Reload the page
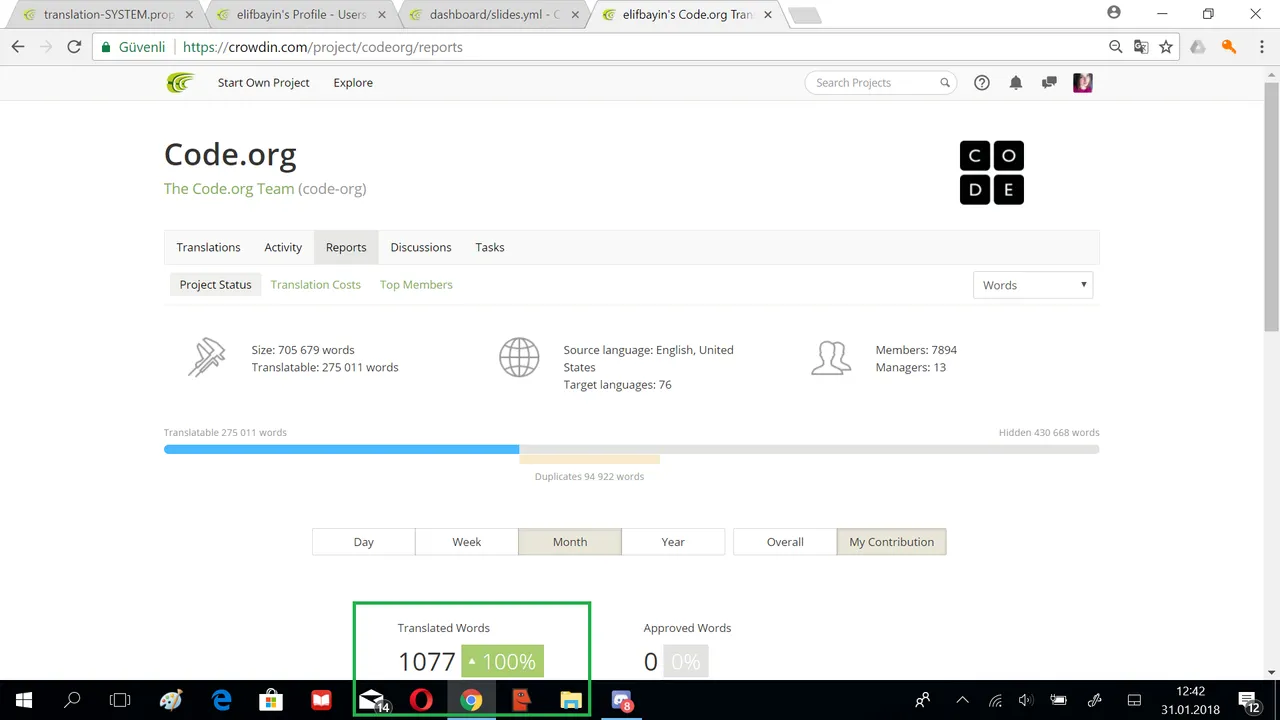 tap(74, 47)
